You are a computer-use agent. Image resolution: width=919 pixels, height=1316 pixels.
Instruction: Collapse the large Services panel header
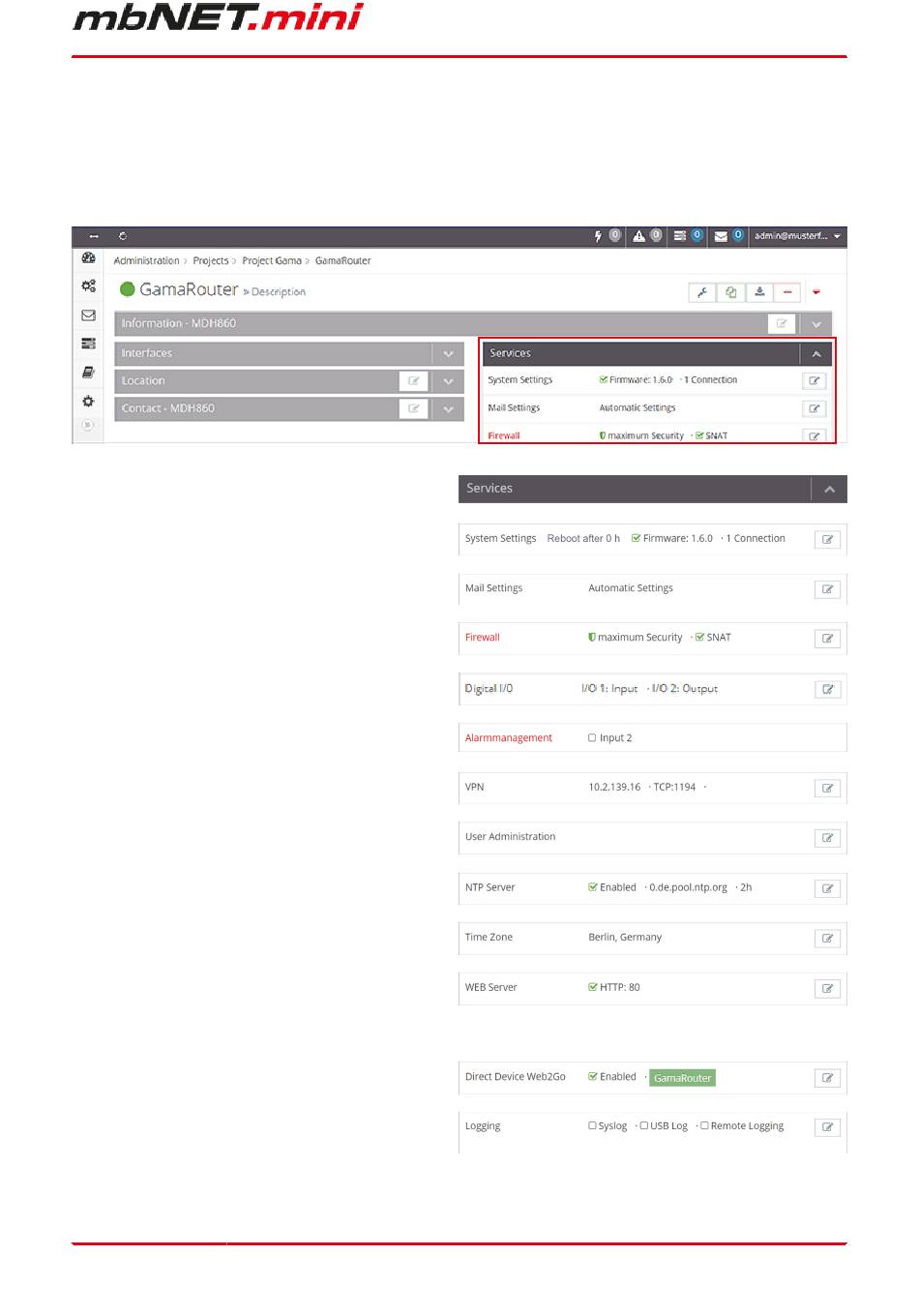[x=829, y=490]
